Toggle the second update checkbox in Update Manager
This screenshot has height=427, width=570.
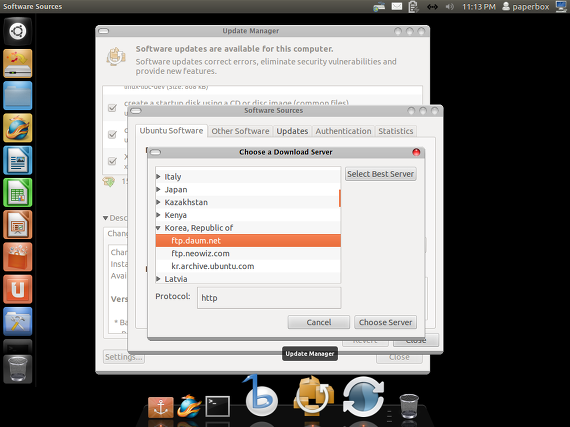pos(112,134)
